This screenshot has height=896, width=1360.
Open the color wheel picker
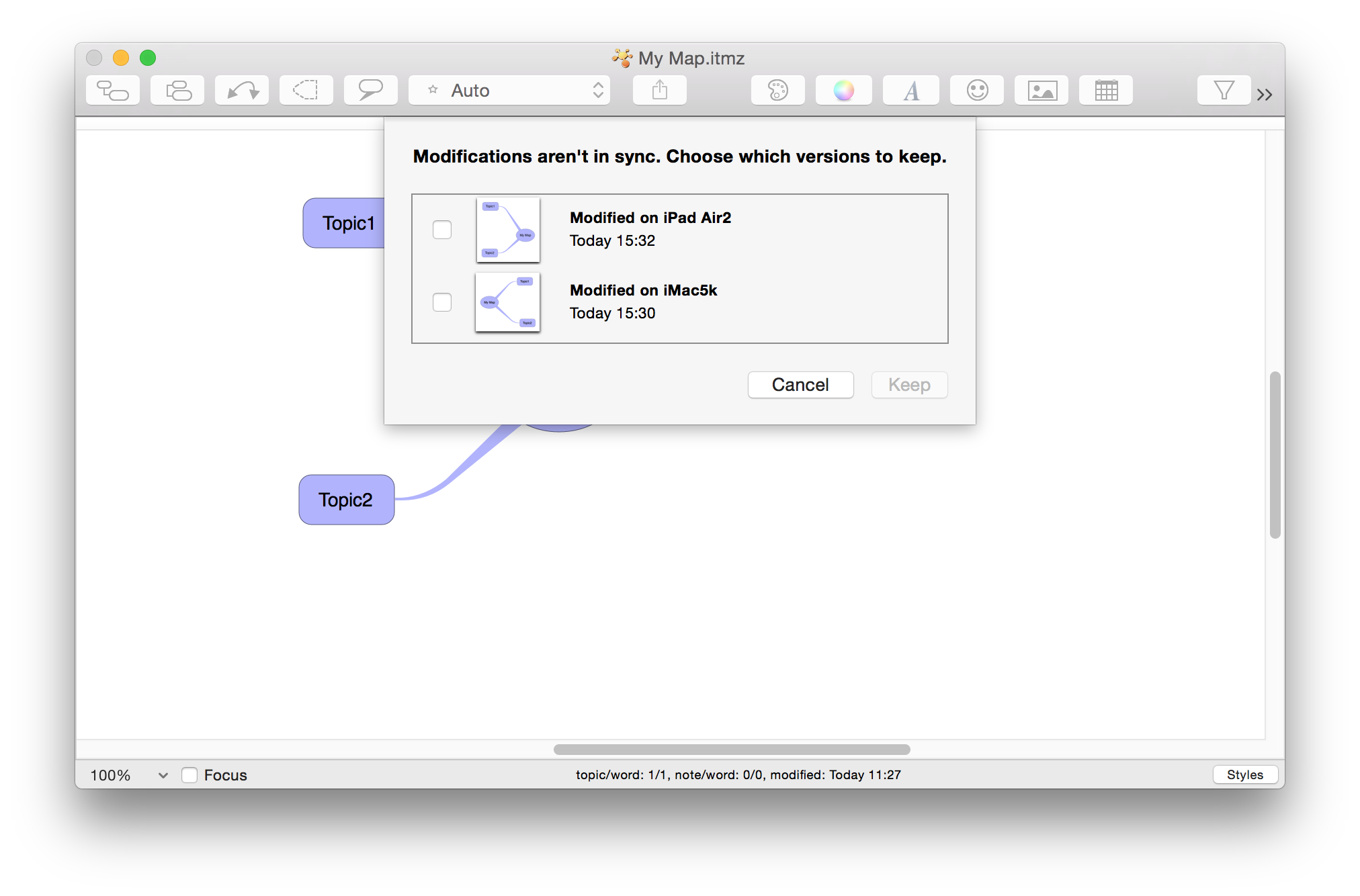pyautogui.click(x=844, y=91)
